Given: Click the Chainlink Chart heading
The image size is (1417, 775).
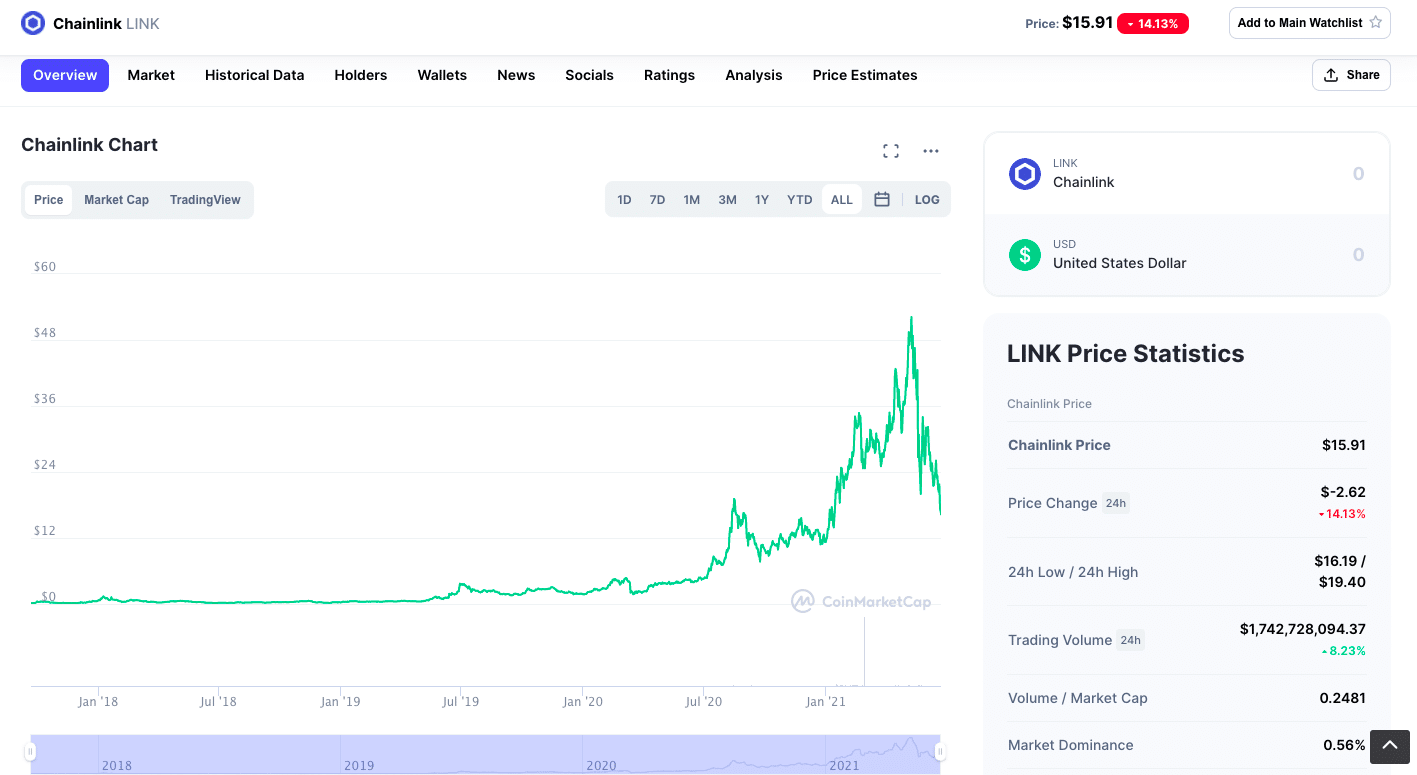Looking at the screenshot, I should coord(89,145).
